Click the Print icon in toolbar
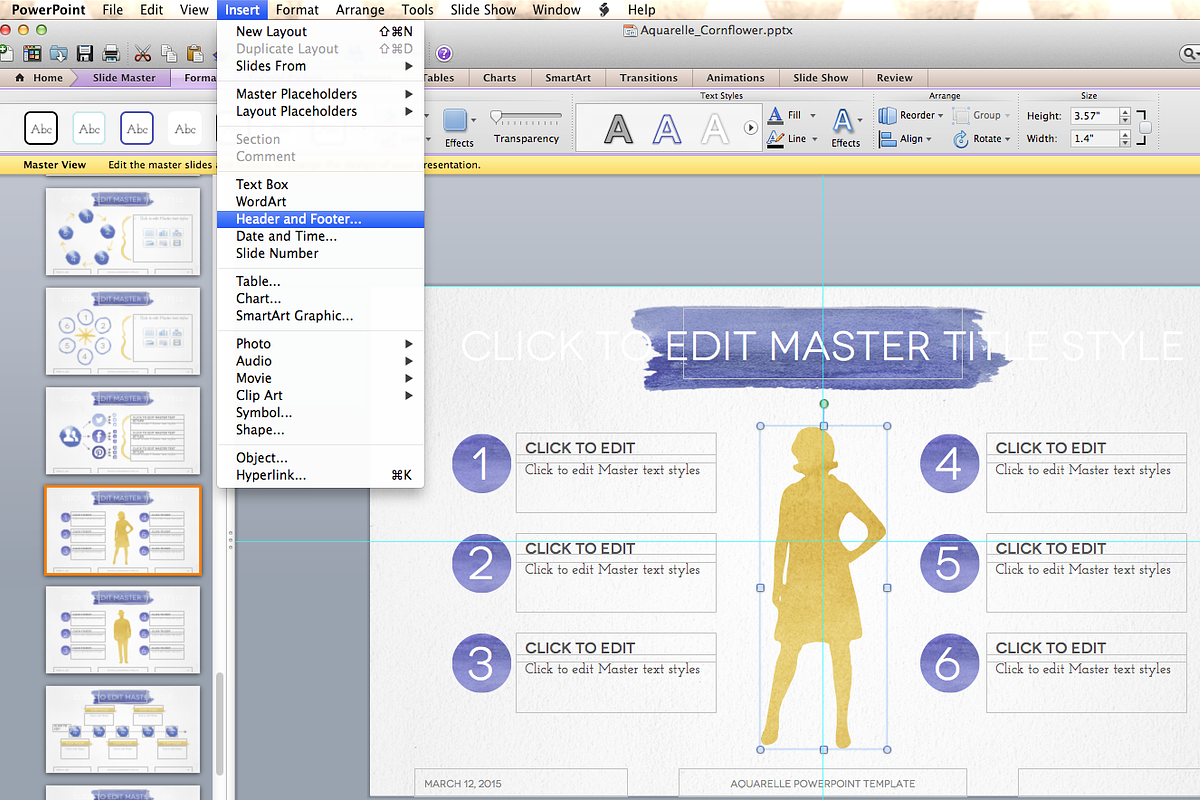 (x=111, y=53)
